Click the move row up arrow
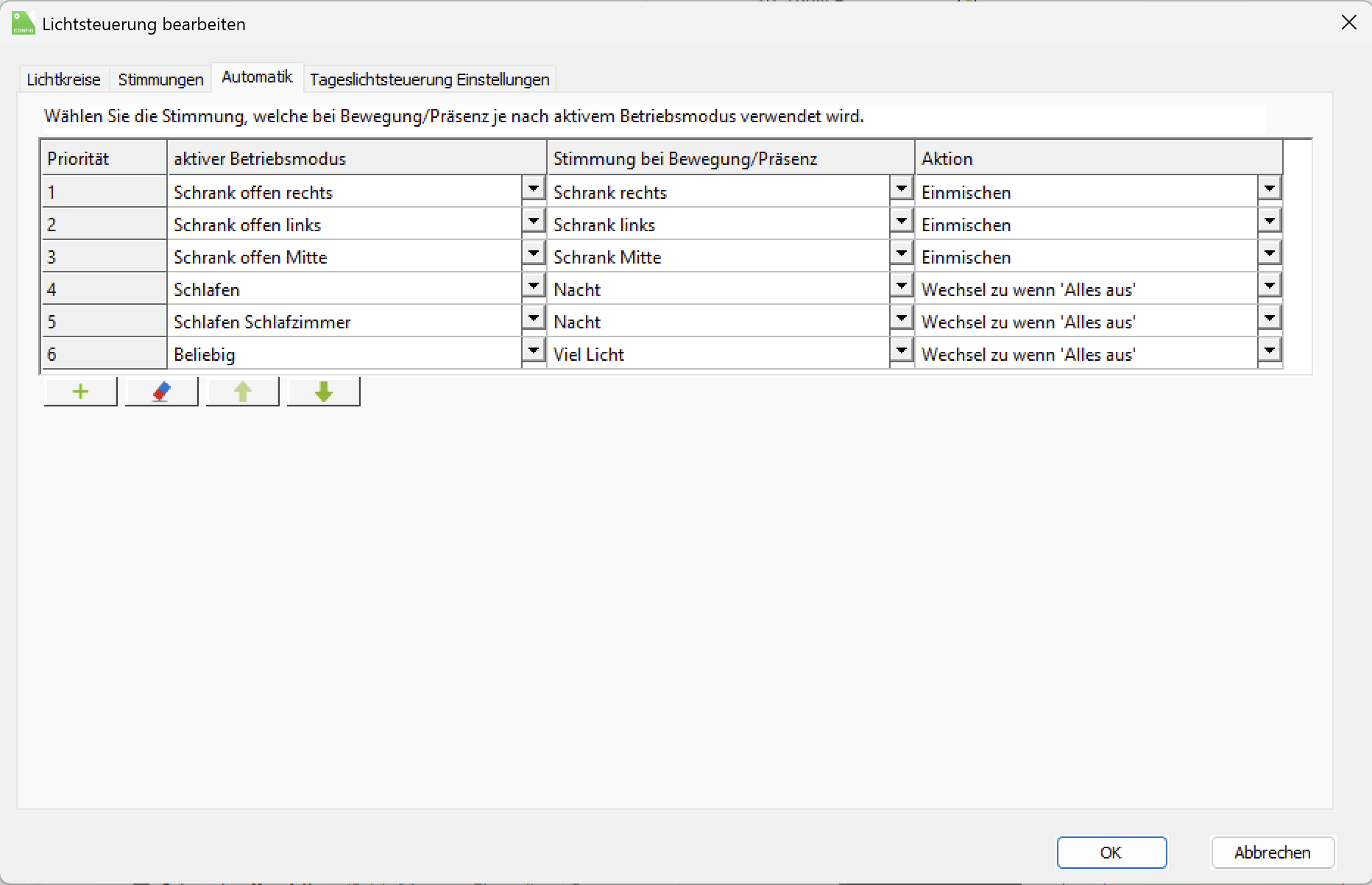1372x885 pixels. coord(243,392)
